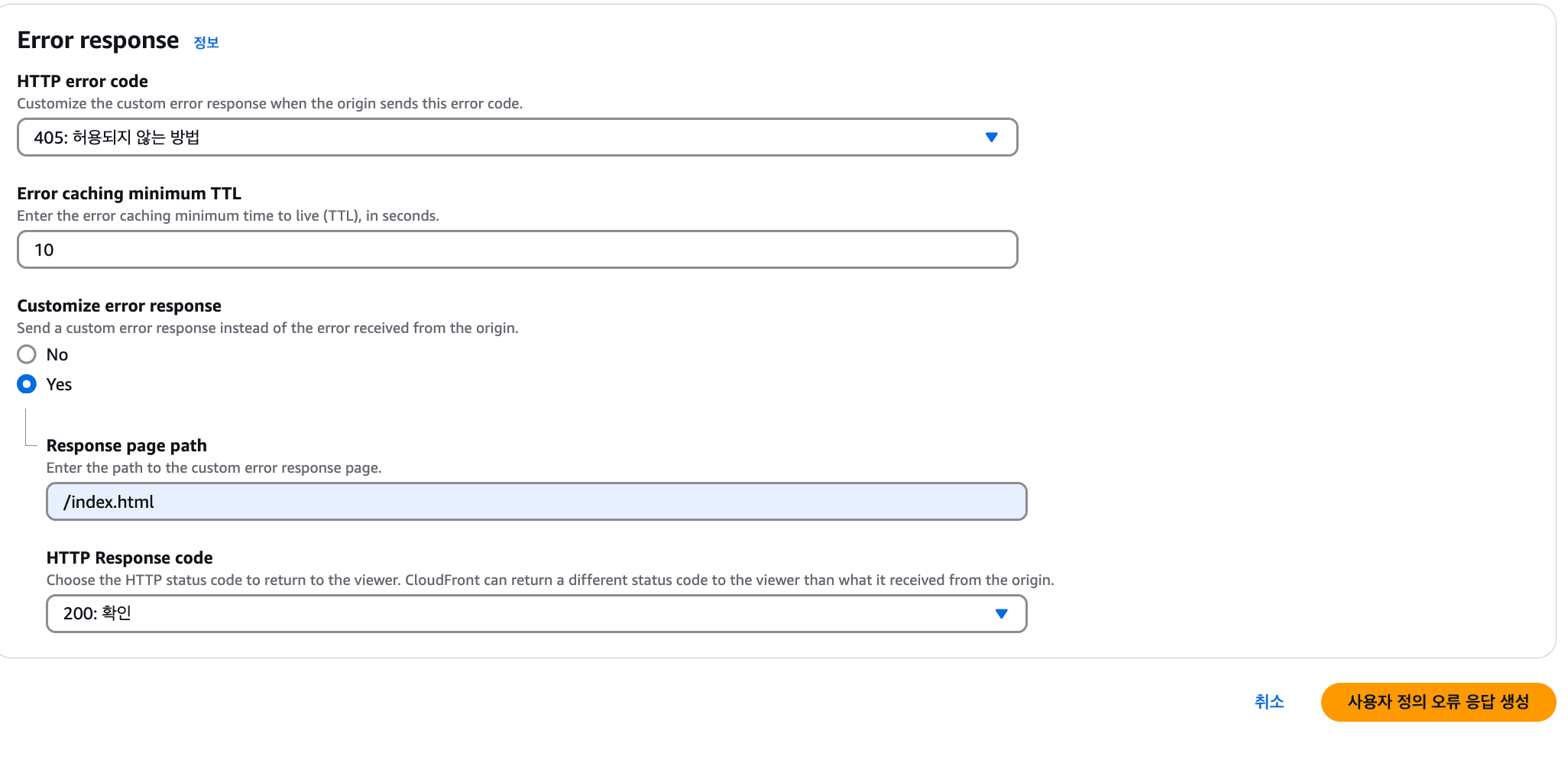Click the arrow icon in the 405 selector
The height and width of the screenshot is (779, 1568).
[x=991, y=137]
